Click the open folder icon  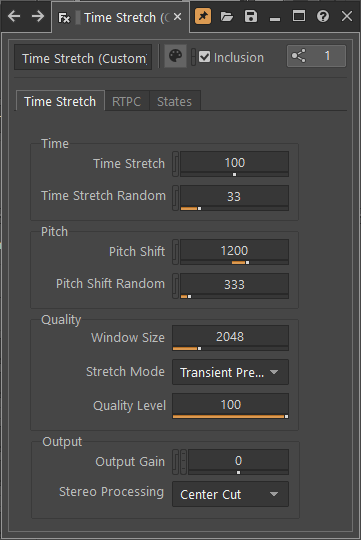(227, 16)
